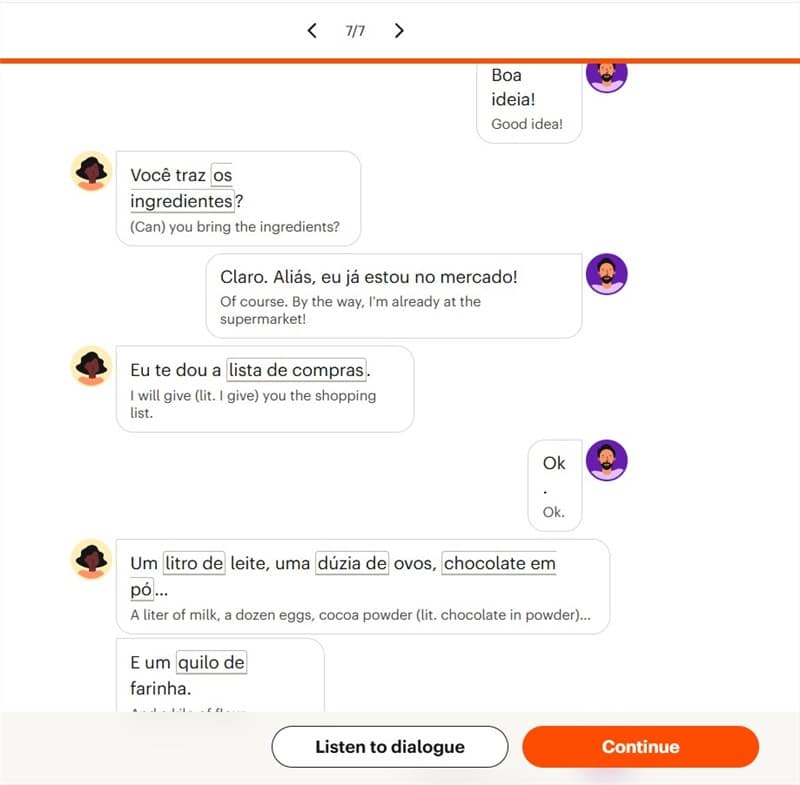Open the 'Claro. Aliás, eu já estou' message bubble
The image size is (800, 785).
tap(394, 296)
